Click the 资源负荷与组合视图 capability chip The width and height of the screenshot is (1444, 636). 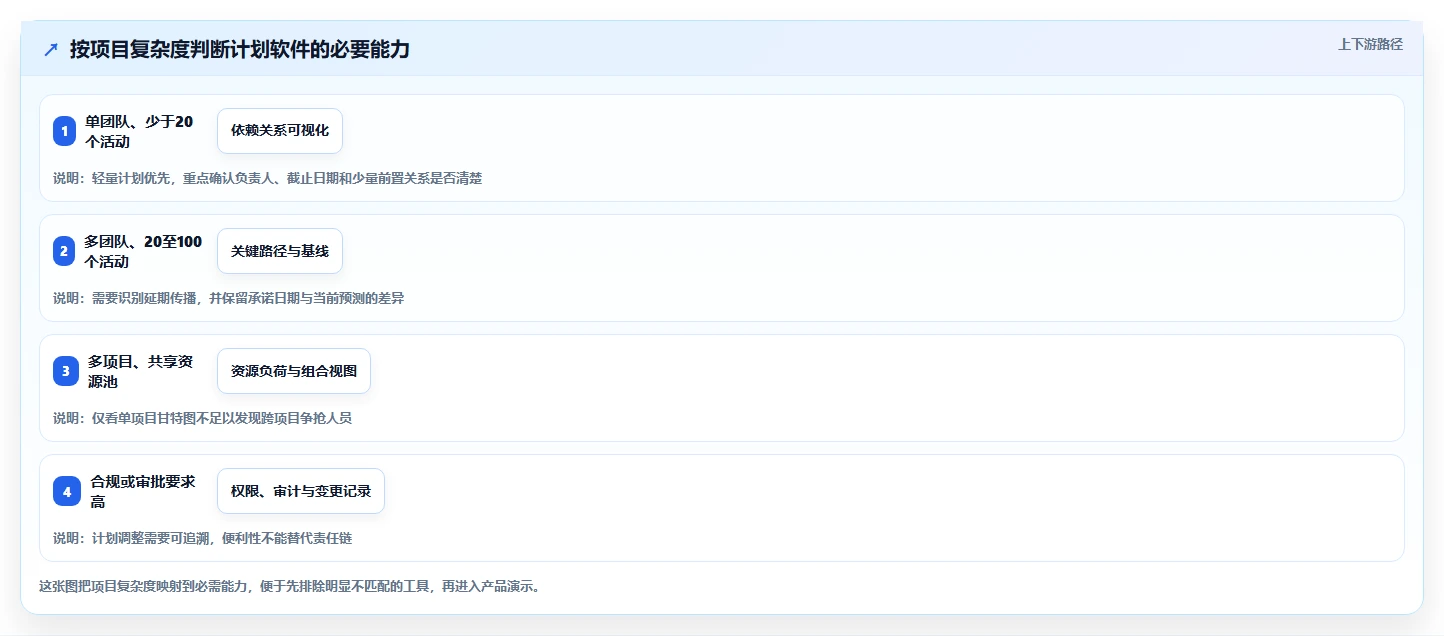[x=294, y=371]
